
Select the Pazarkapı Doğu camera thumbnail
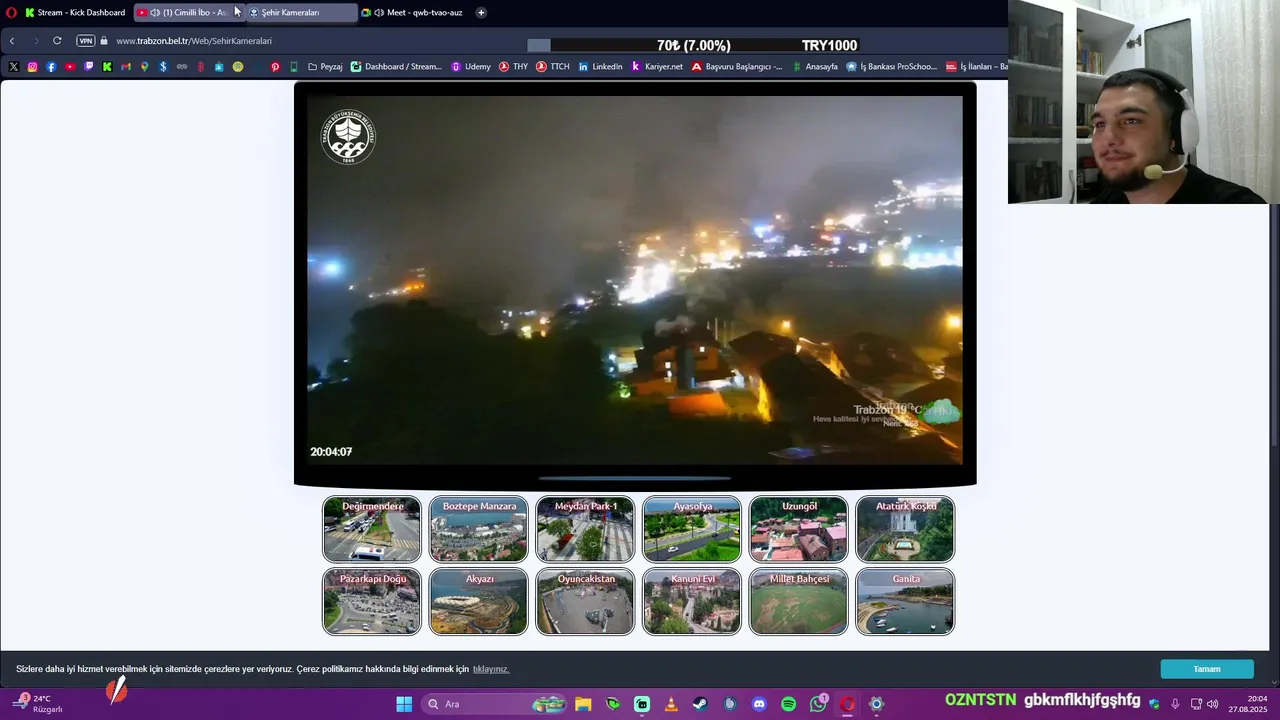(372, 601)
